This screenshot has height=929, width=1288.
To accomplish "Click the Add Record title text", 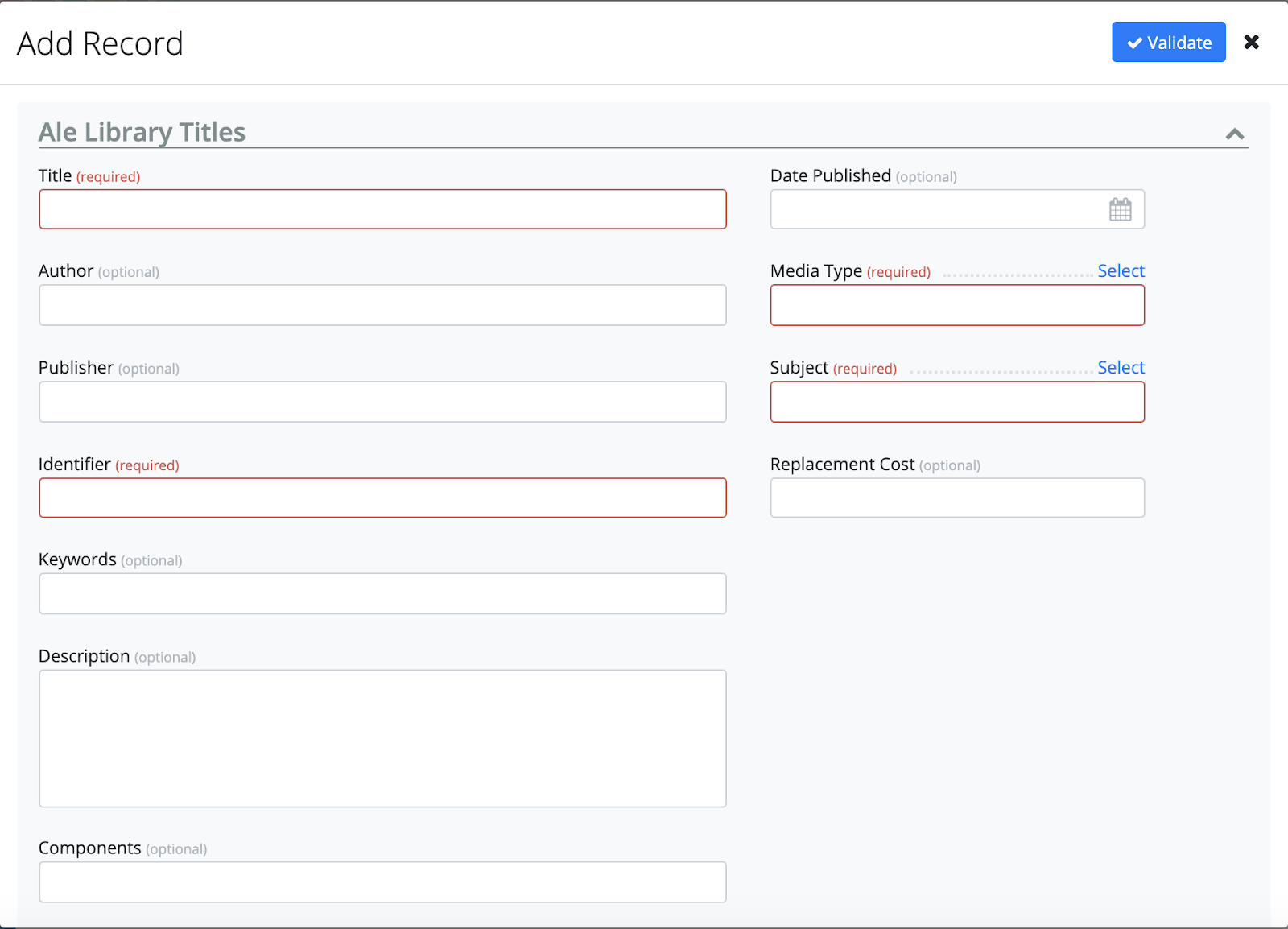I will pos(100,43).
